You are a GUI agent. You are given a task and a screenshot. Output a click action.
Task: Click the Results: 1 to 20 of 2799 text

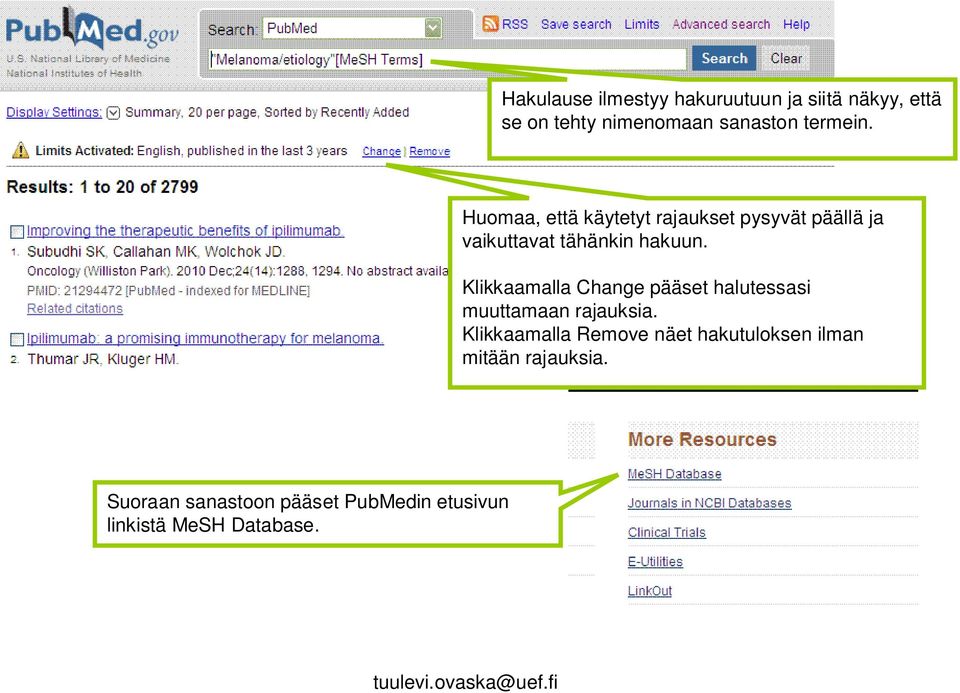(x=102, y=187)
